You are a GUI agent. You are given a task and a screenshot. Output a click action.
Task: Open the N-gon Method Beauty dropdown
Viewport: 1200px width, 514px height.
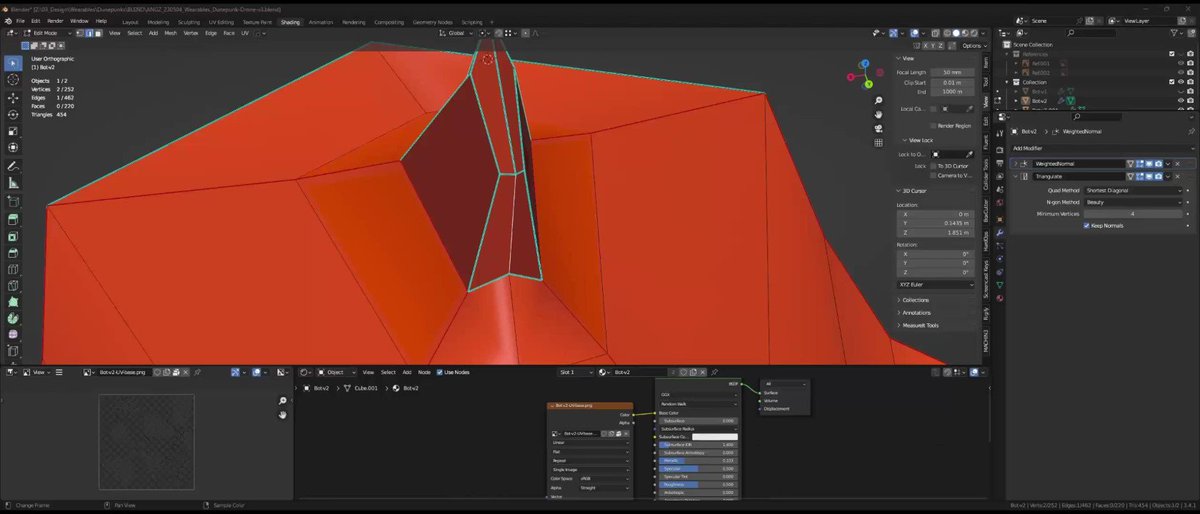click(1134, 202)
